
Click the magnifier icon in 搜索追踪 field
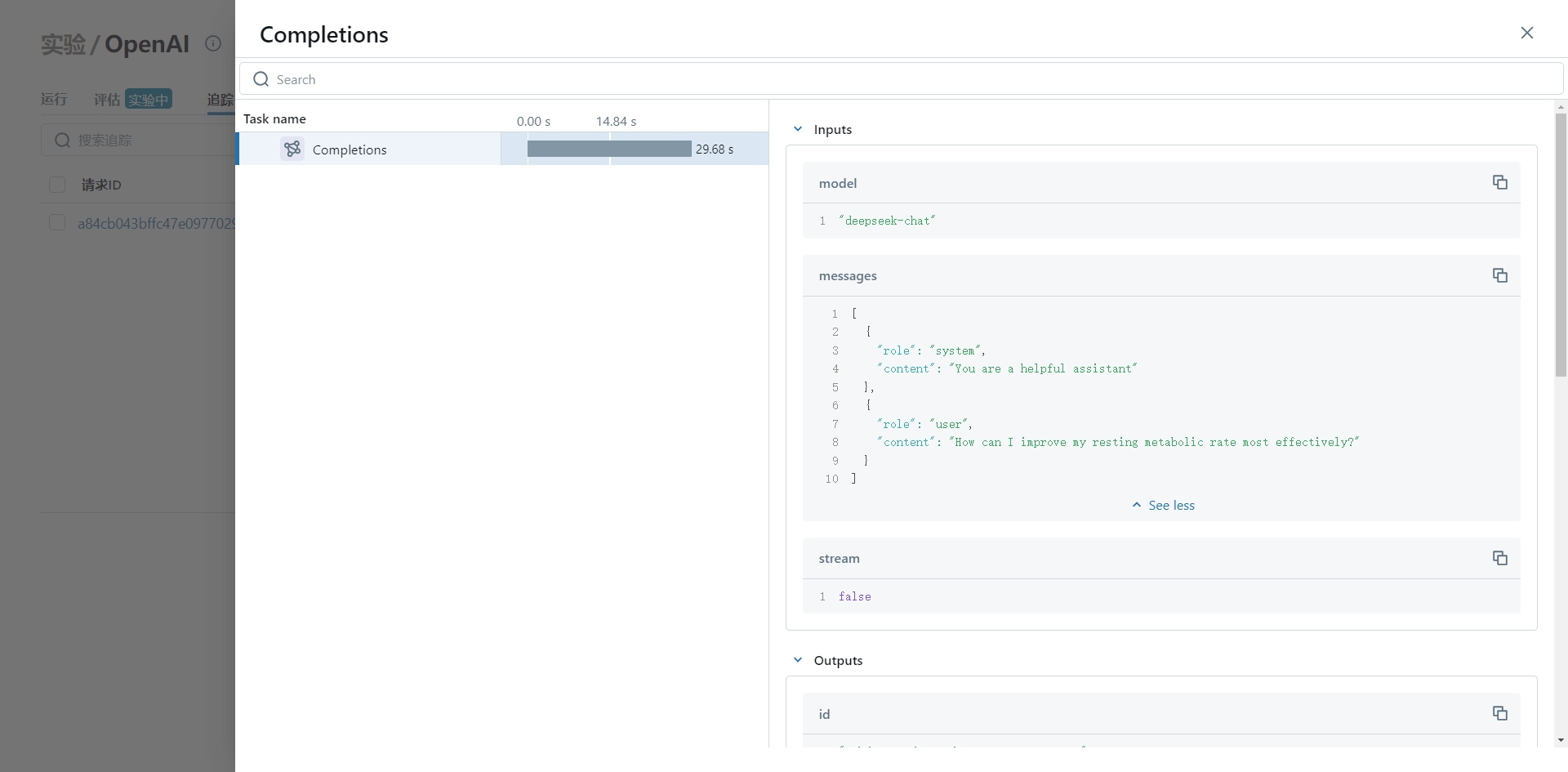tap(62, 141)
